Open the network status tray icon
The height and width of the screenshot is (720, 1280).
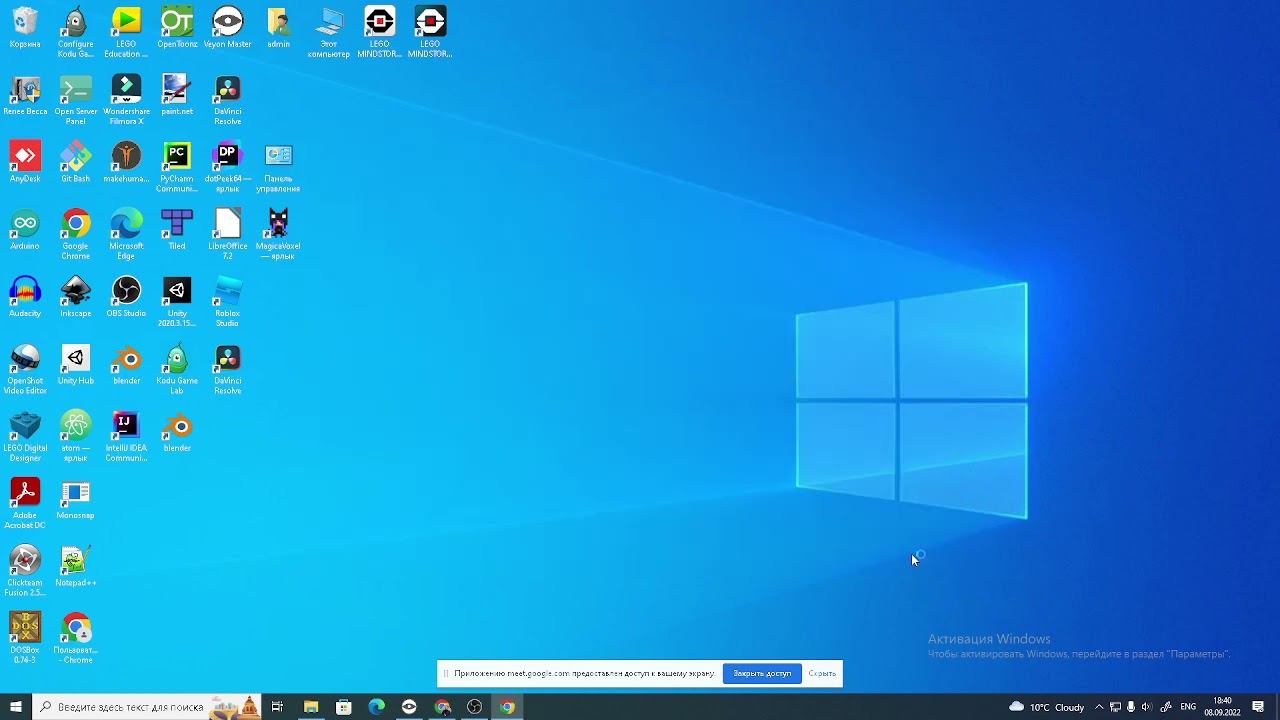point(1115,707)
